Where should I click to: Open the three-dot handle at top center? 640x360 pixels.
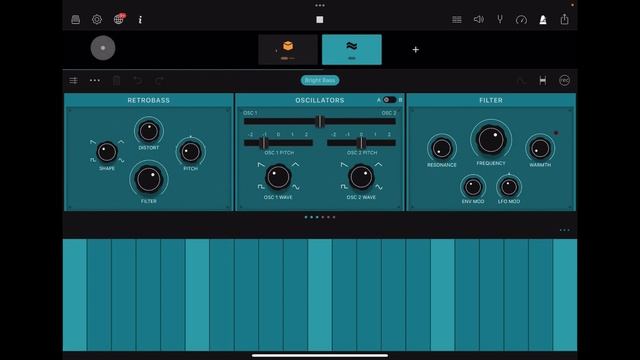[320, 5]
